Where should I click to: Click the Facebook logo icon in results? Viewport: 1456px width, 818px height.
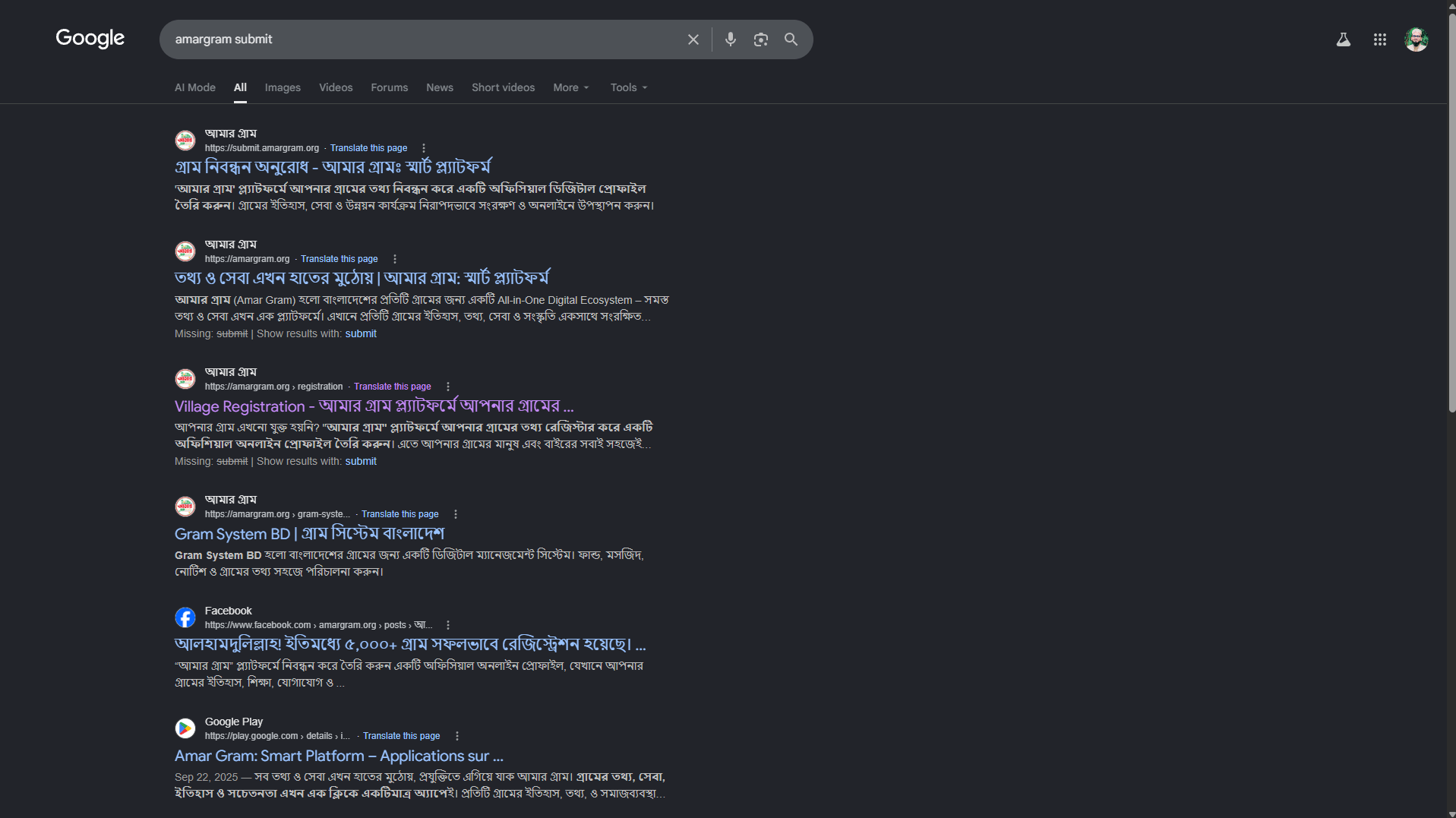point(185,617)
